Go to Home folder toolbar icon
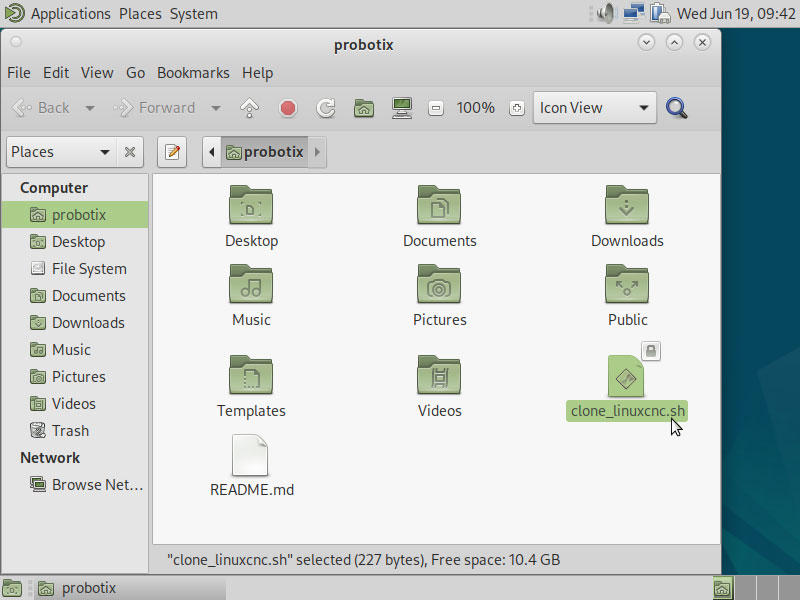Image resolution: width=800 pixels, height=600 pixels. tap(364, 108)
